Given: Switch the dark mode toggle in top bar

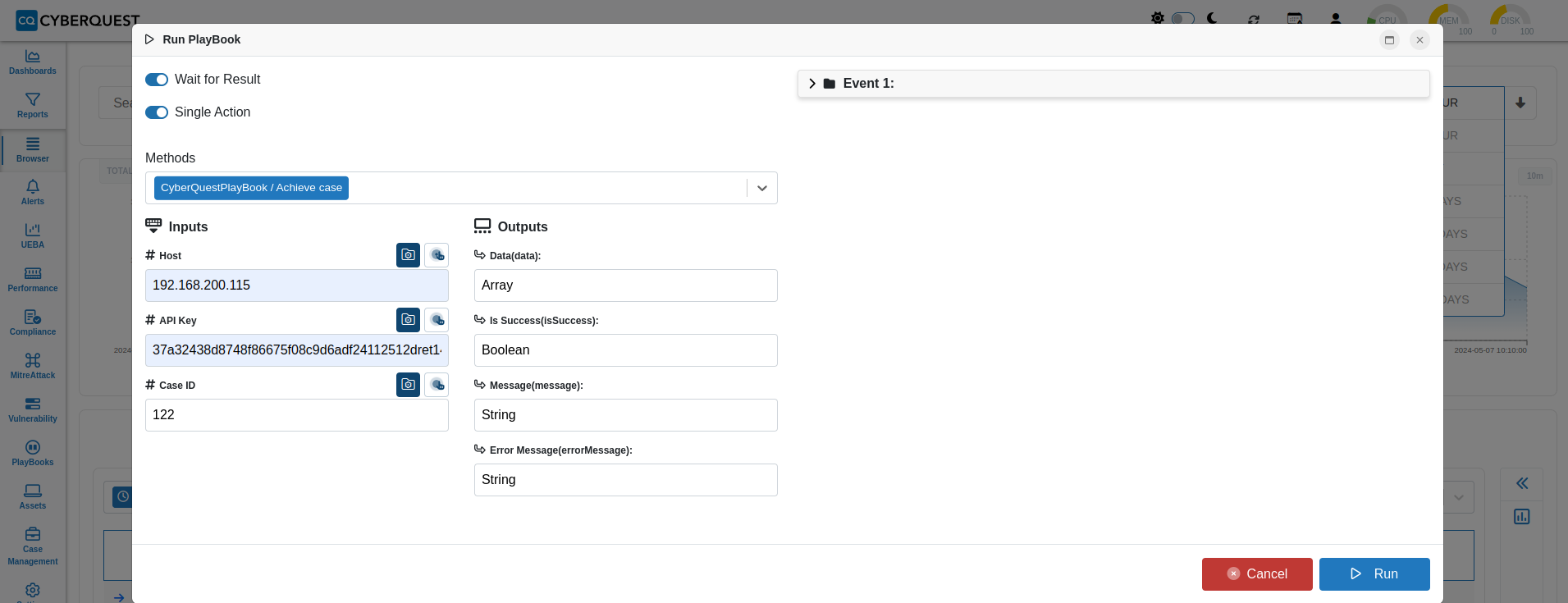Looking at the screenshot, I should (1182, 18).
